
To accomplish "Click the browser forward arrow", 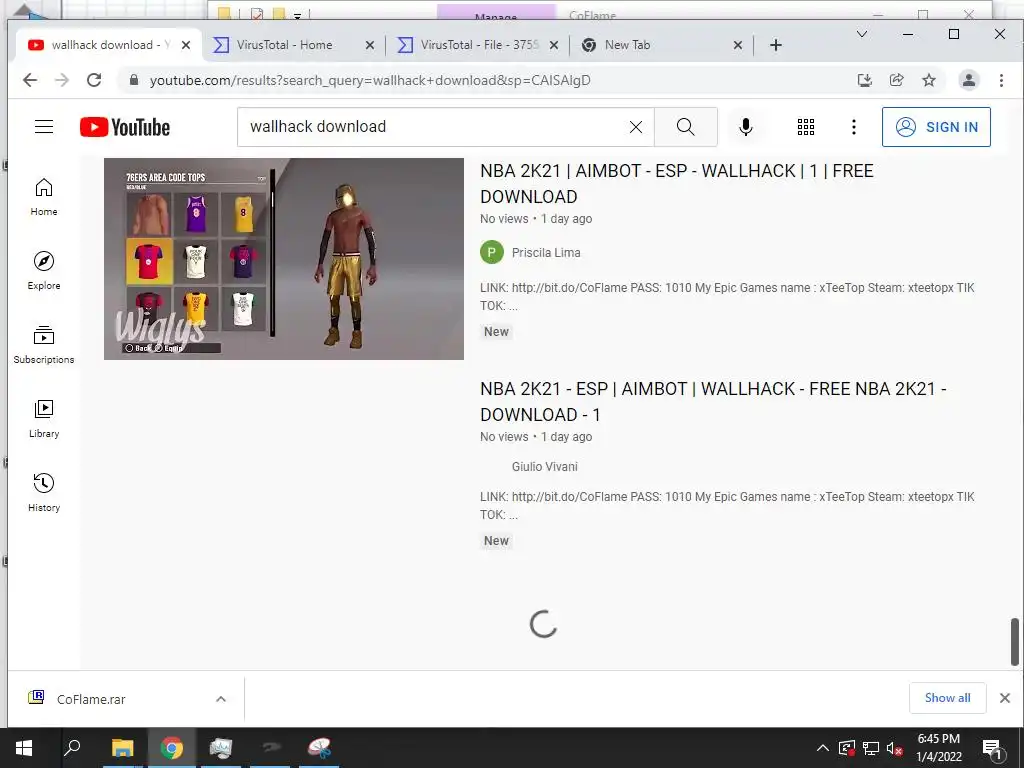I will coord(62,80).
